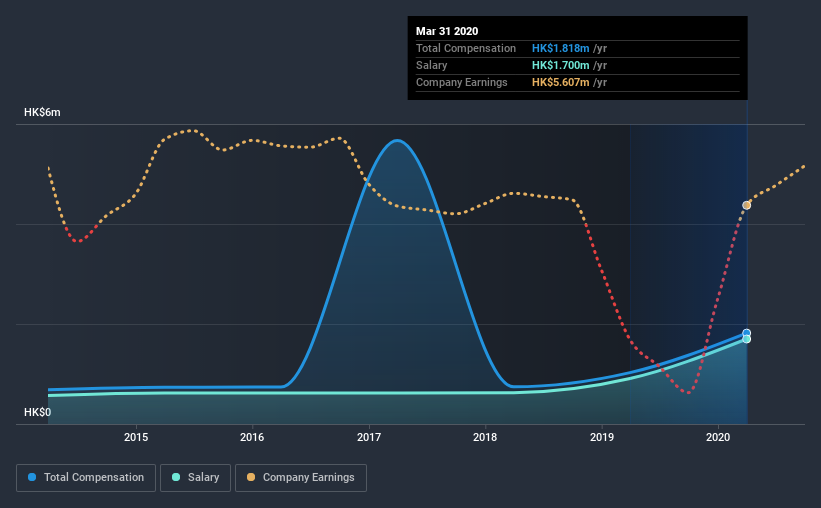Click the HK$1.818m total compensation value
The image size is (821, 508).
click(x=561, y=48)
